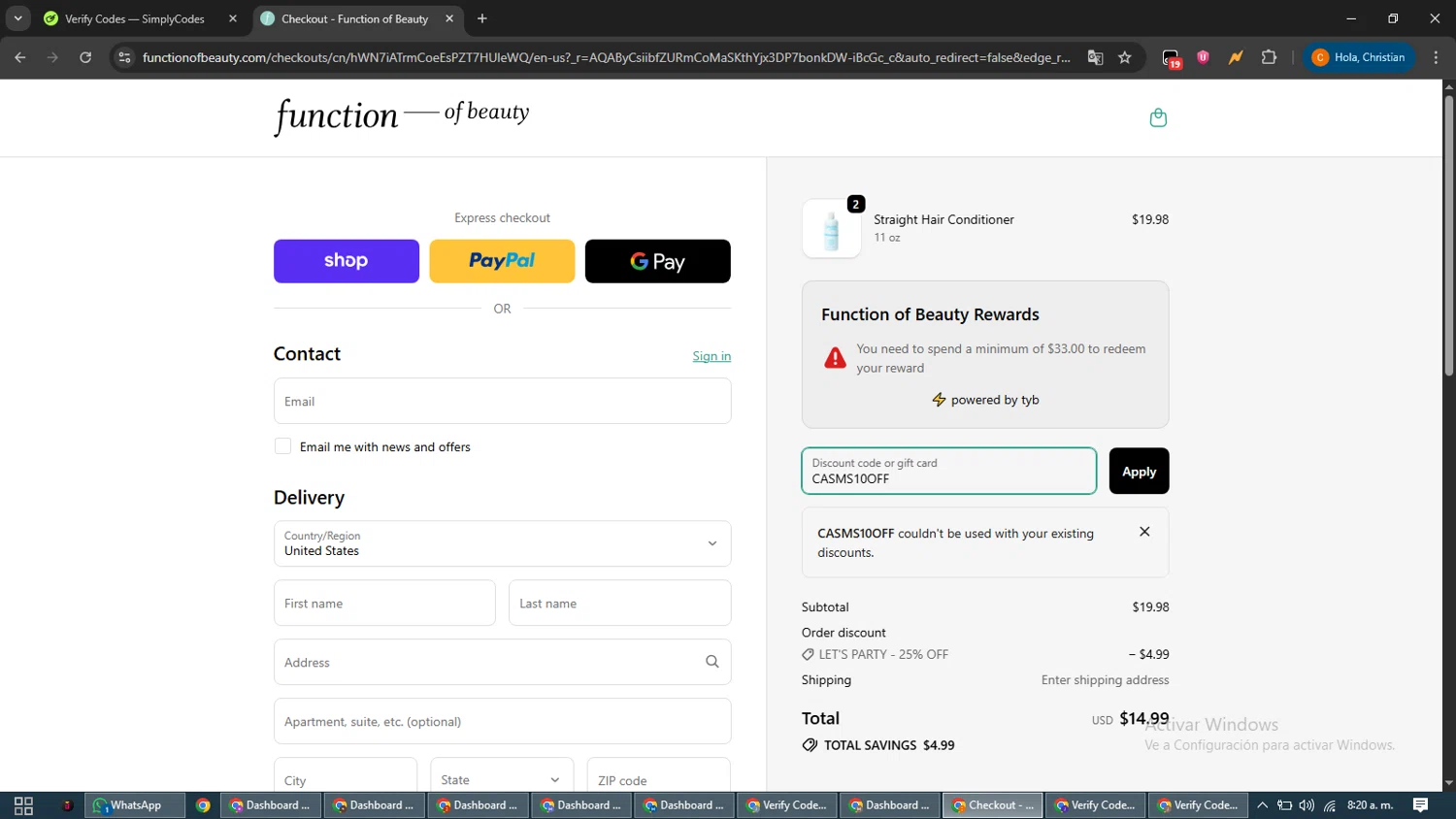Click the City field
The height and width of the screenshot is (819, 1456).
(346, 779)
